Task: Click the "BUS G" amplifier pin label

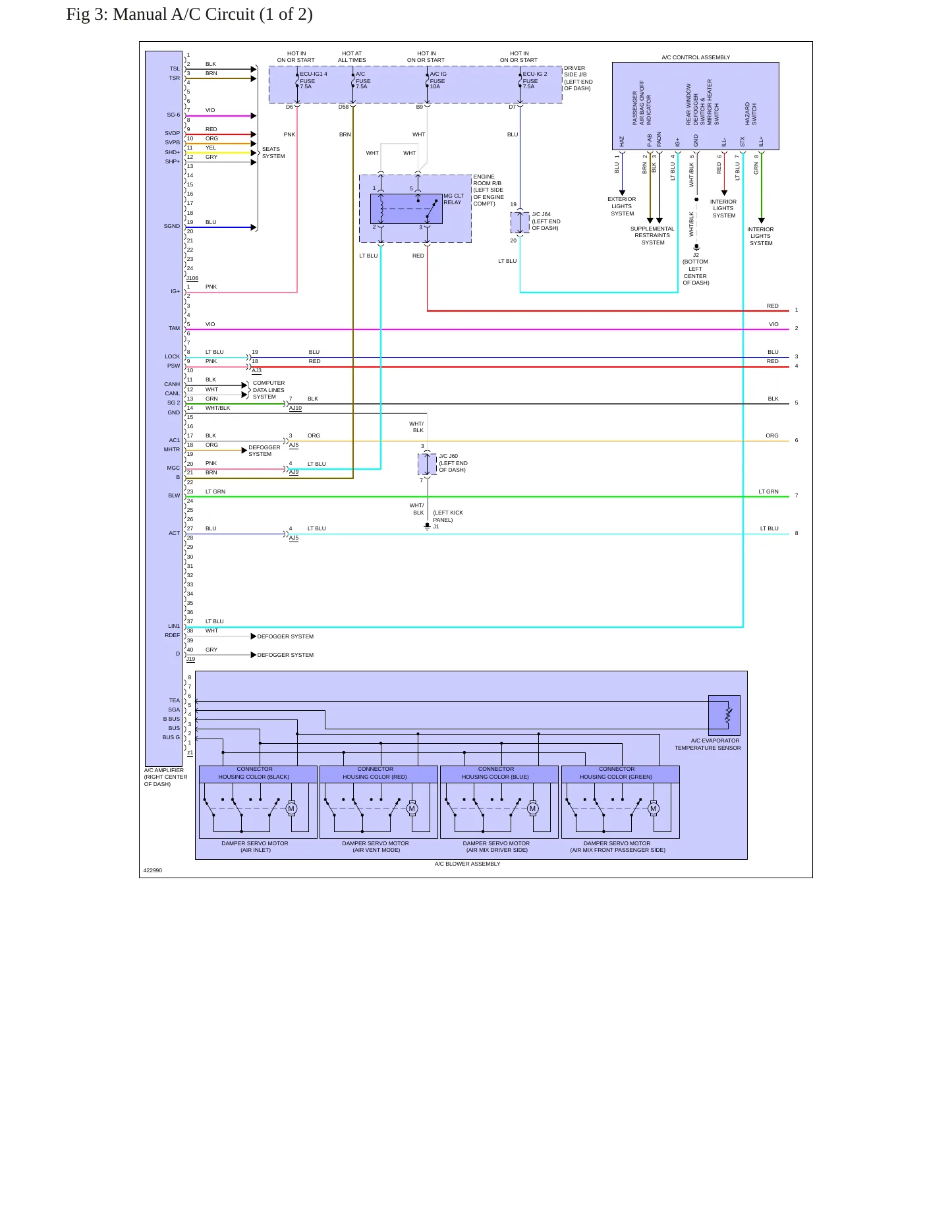Action: click(x=171, y=737)
